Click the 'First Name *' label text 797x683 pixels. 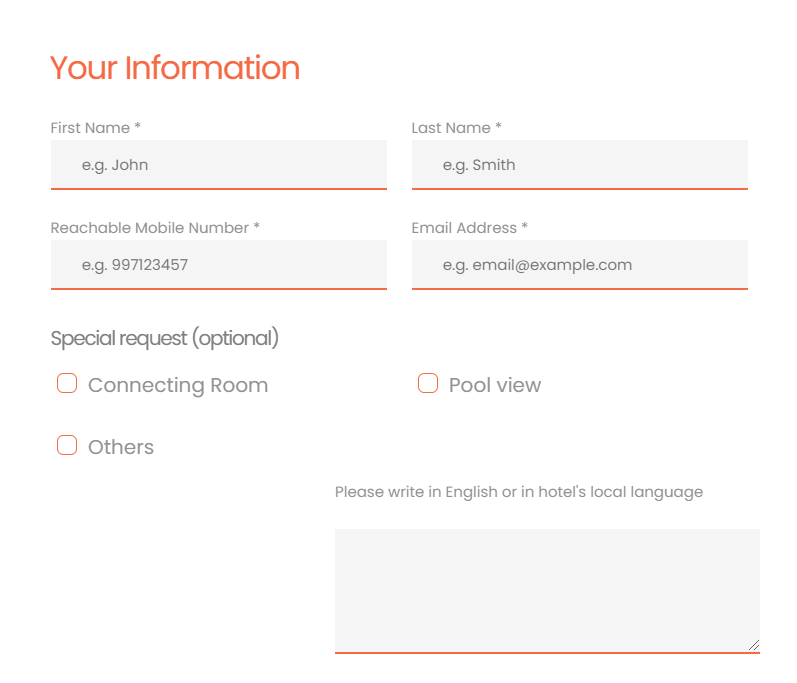tap(96, 128)
